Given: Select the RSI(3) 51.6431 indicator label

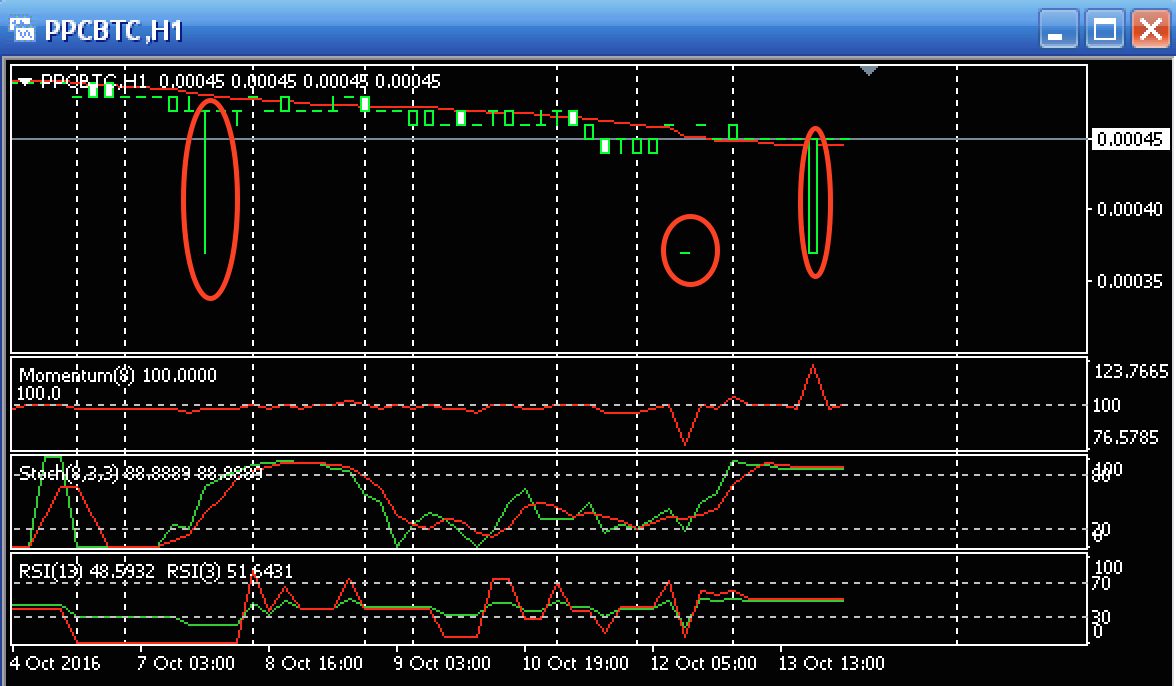Looking at the screenshot, I should [230, 571].
